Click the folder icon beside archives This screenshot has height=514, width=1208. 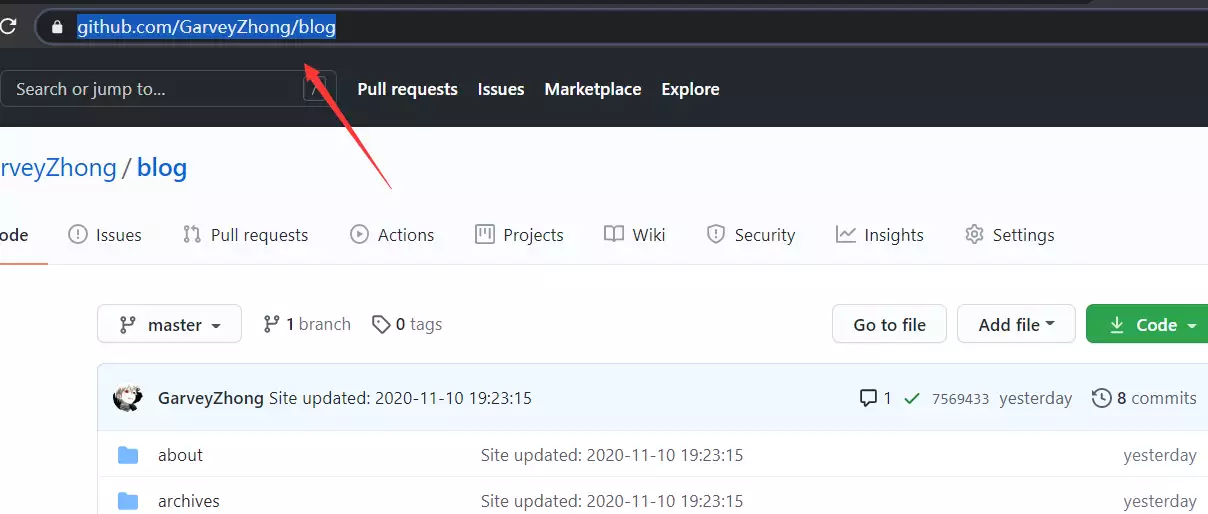[x=128, y=501]
